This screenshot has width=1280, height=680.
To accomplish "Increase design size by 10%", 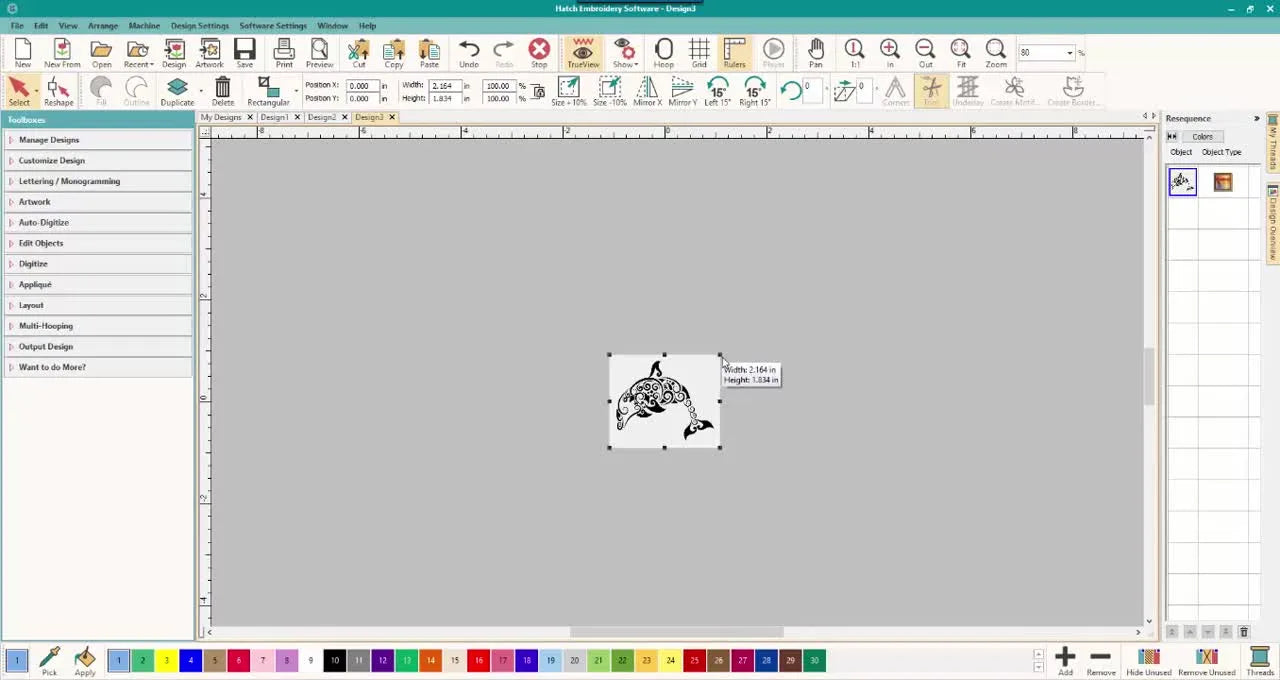I will point(569,91).
